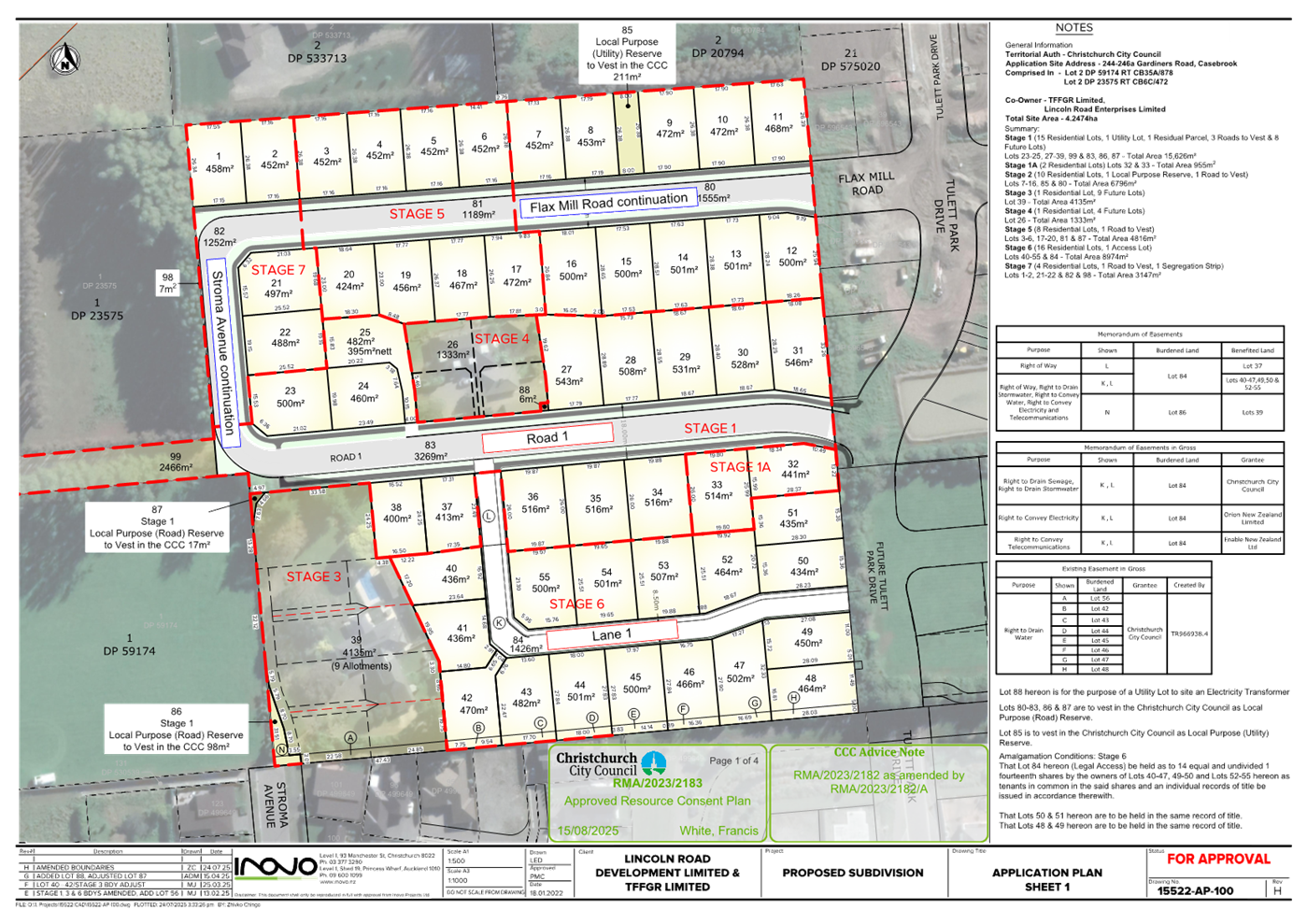Click the revision letter H box
1307x924 pixels.
click(1277, 892)
